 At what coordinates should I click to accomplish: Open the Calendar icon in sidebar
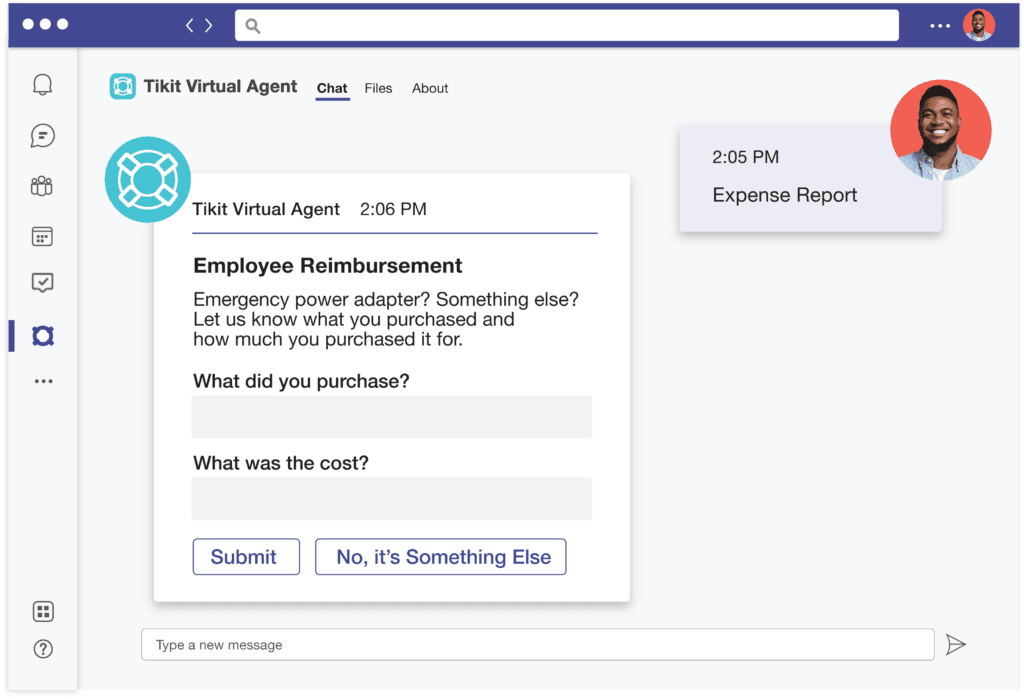42,236
